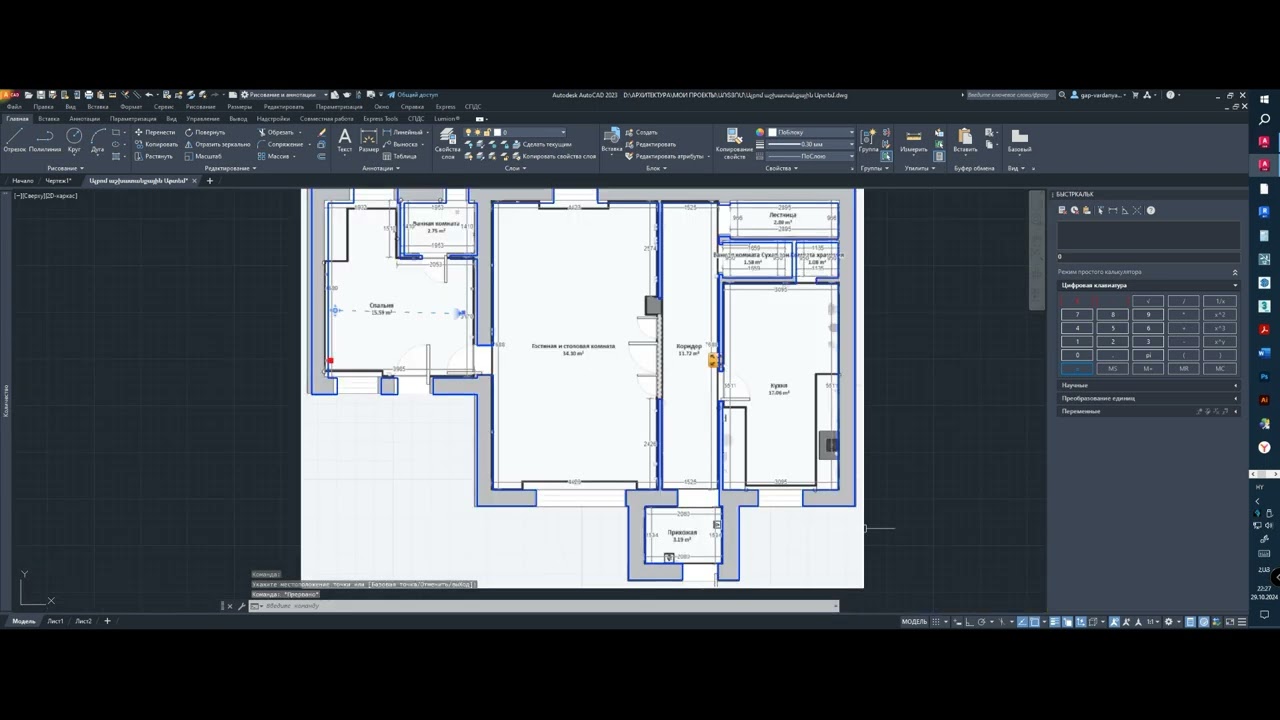Click the MS memory store key
Image resolution: width=1280 pixels, height=720 pixels.
coord(1113,368)
